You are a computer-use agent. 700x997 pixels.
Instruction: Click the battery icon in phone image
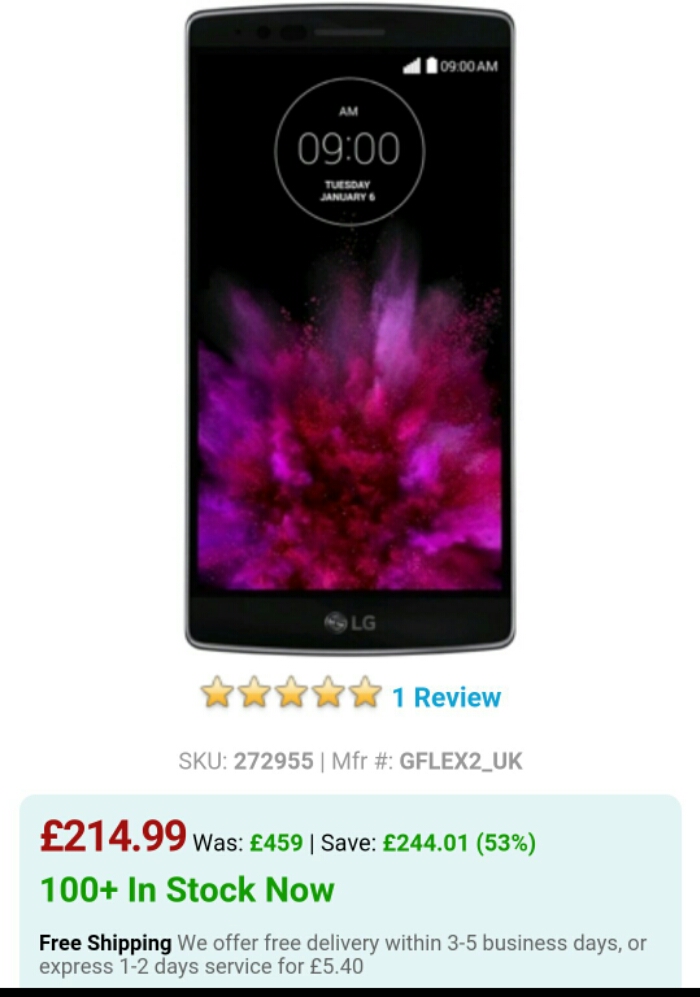pos(431,65)
